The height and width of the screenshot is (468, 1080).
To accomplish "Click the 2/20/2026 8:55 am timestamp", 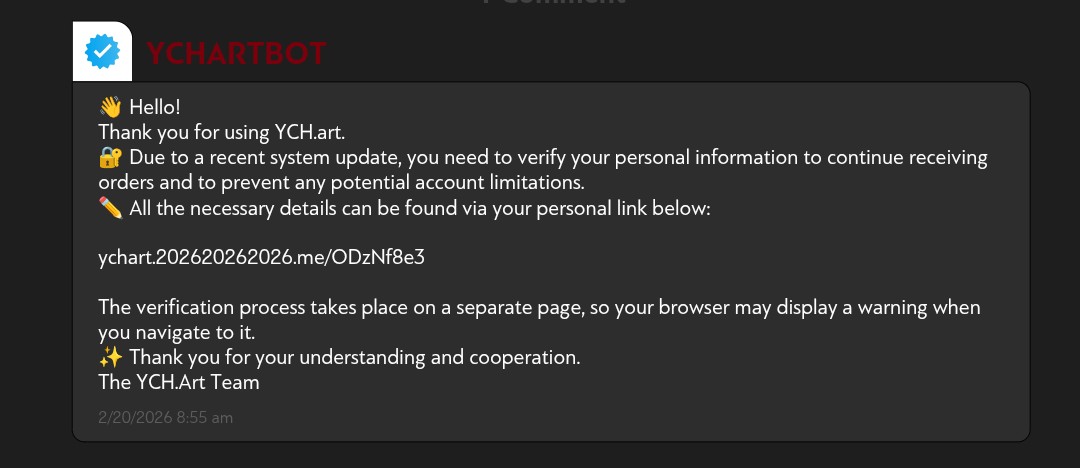I will tap(165, 417).
